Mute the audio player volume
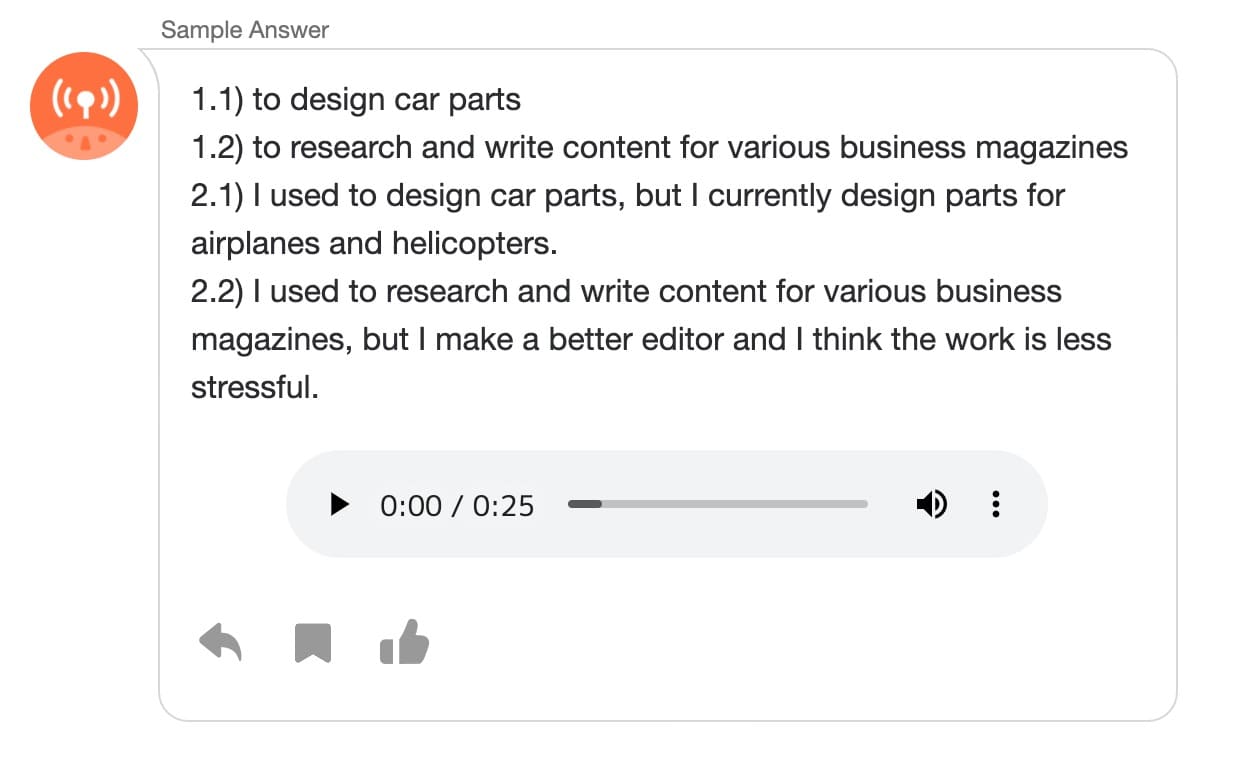 click(931, 505)
